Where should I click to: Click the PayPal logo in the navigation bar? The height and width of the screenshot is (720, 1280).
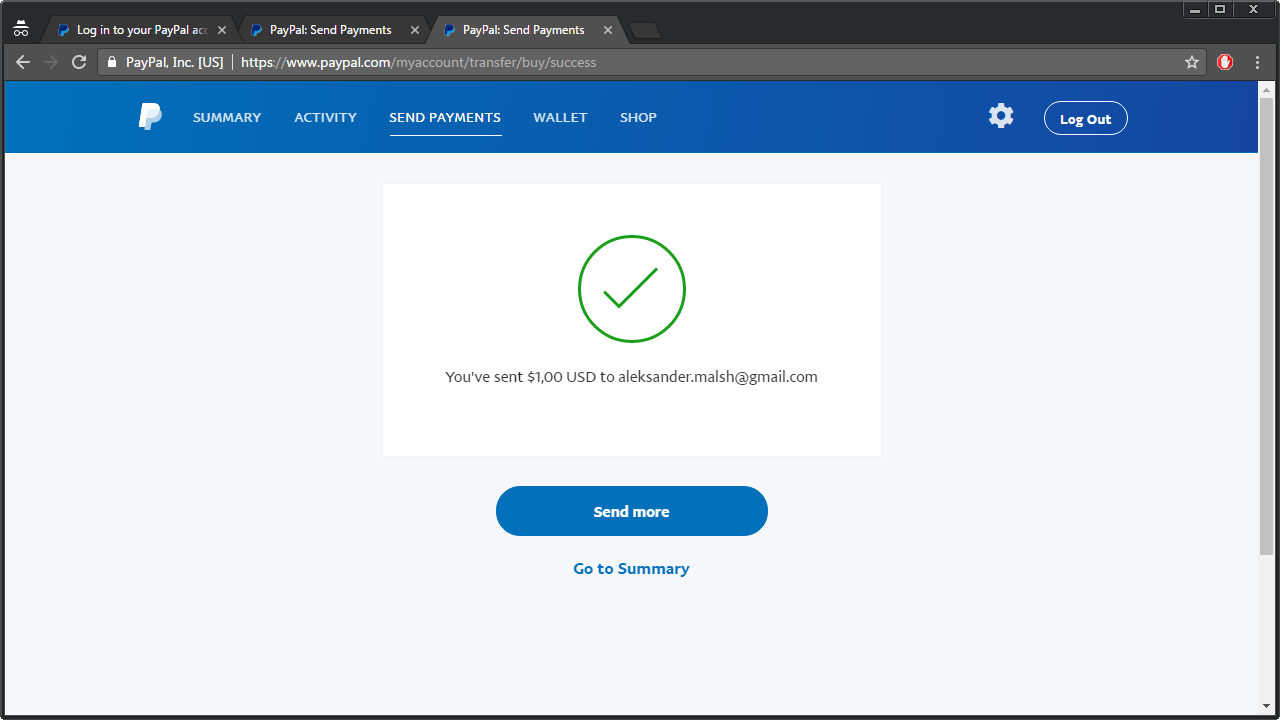coord(149,117)
